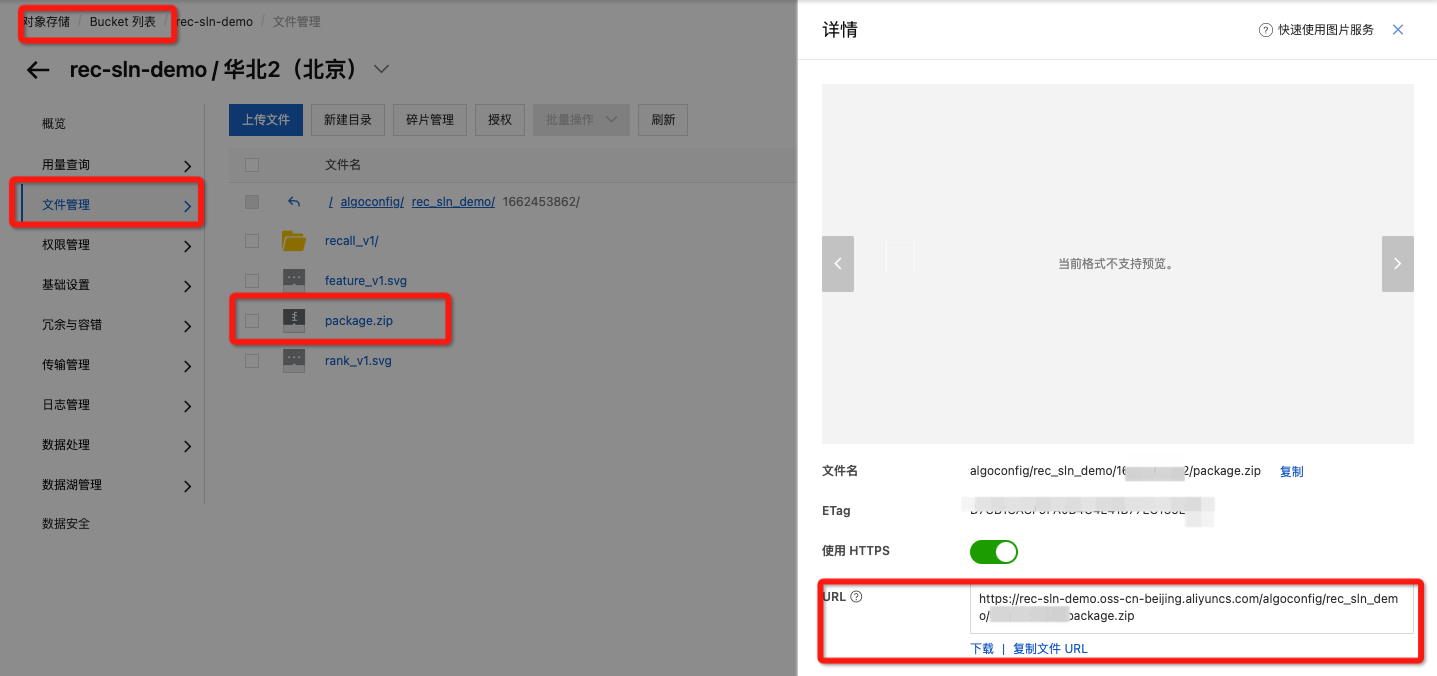
Task: Click the return-to-parent directory arrow icon
Action: coord(293,202)
